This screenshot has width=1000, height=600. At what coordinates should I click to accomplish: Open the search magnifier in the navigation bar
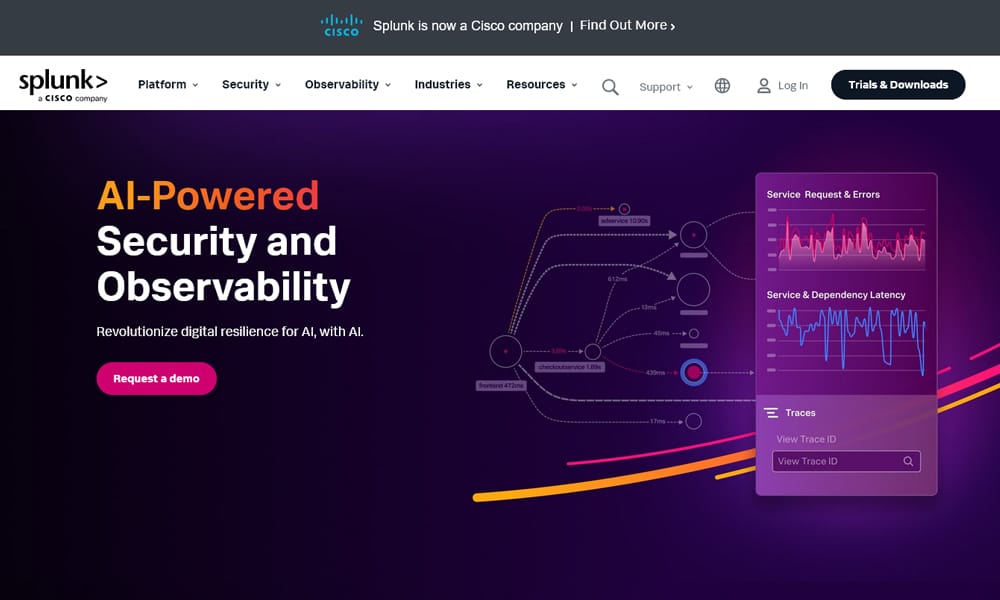pyautogui.click(x=610, y=87)
